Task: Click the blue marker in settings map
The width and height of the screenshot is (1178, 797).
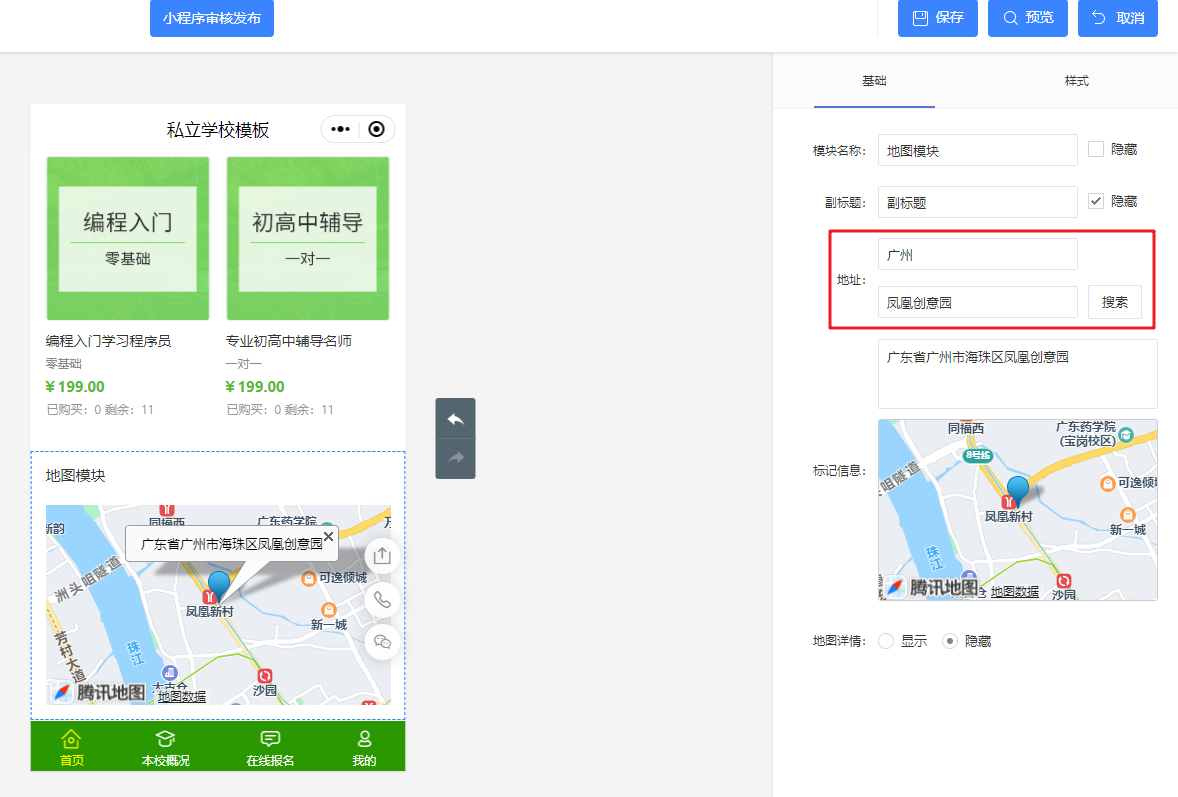Action: pos(1018,491)
